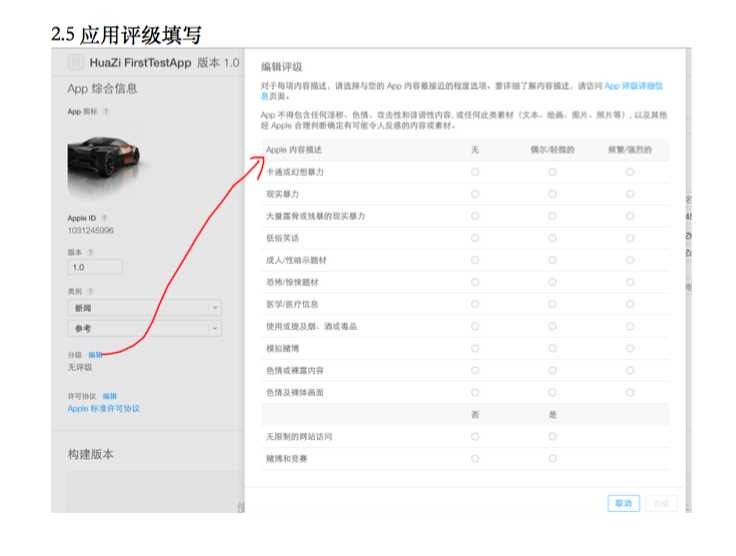Screen dimensions: 736x556
Task: Click the 编辑评级 dialog title
Action: pyautogui.click(x=282, y=67)
